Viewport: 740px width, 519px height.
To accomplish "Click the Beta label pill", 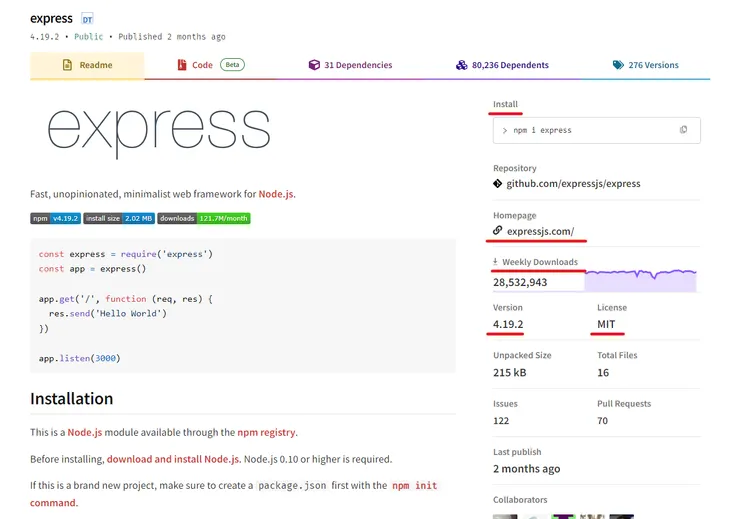I will pos(232,65).
